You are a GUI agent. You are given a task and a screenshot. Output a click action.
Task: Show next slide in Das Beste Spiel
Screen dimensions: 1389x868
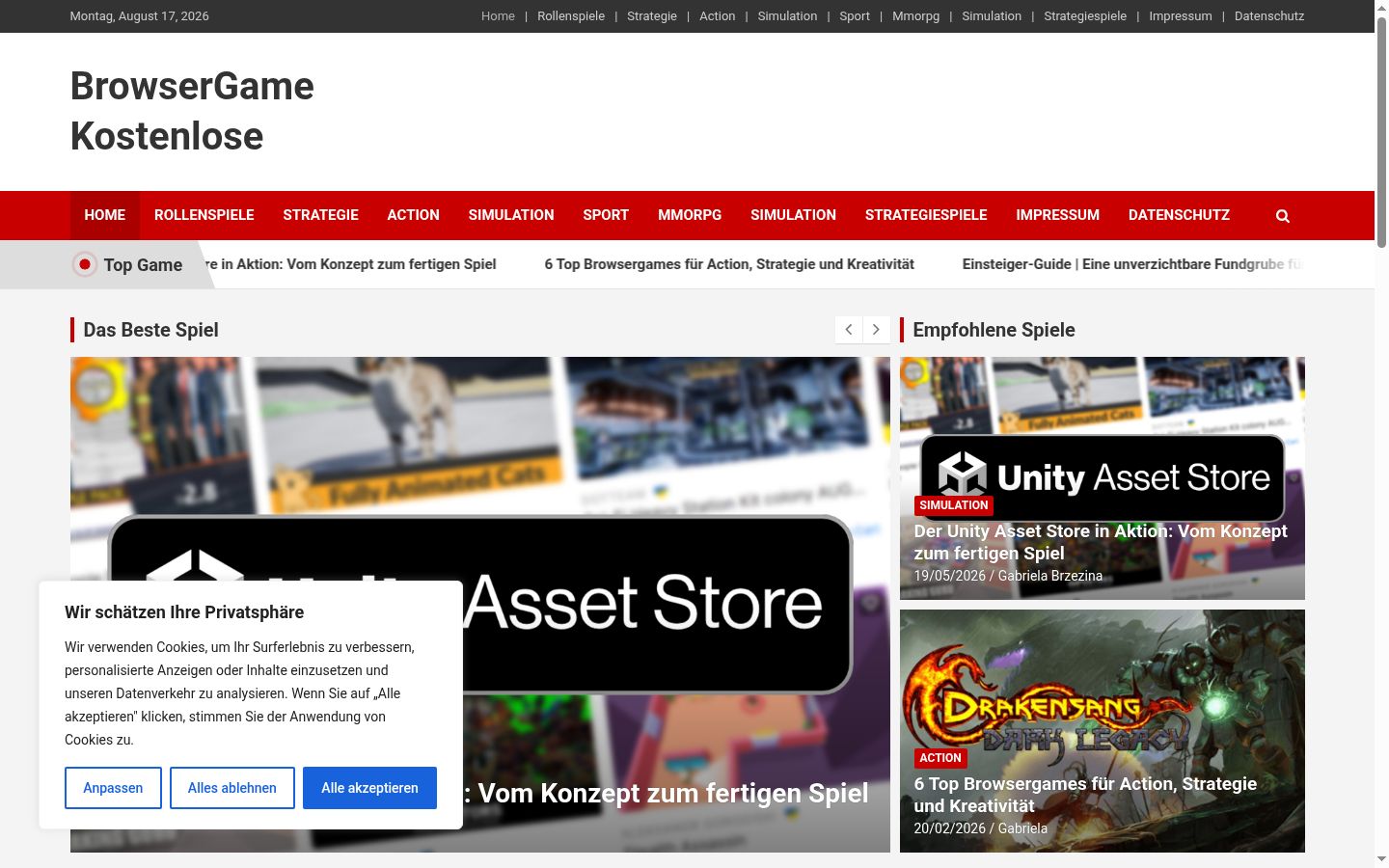coord(876,330)
